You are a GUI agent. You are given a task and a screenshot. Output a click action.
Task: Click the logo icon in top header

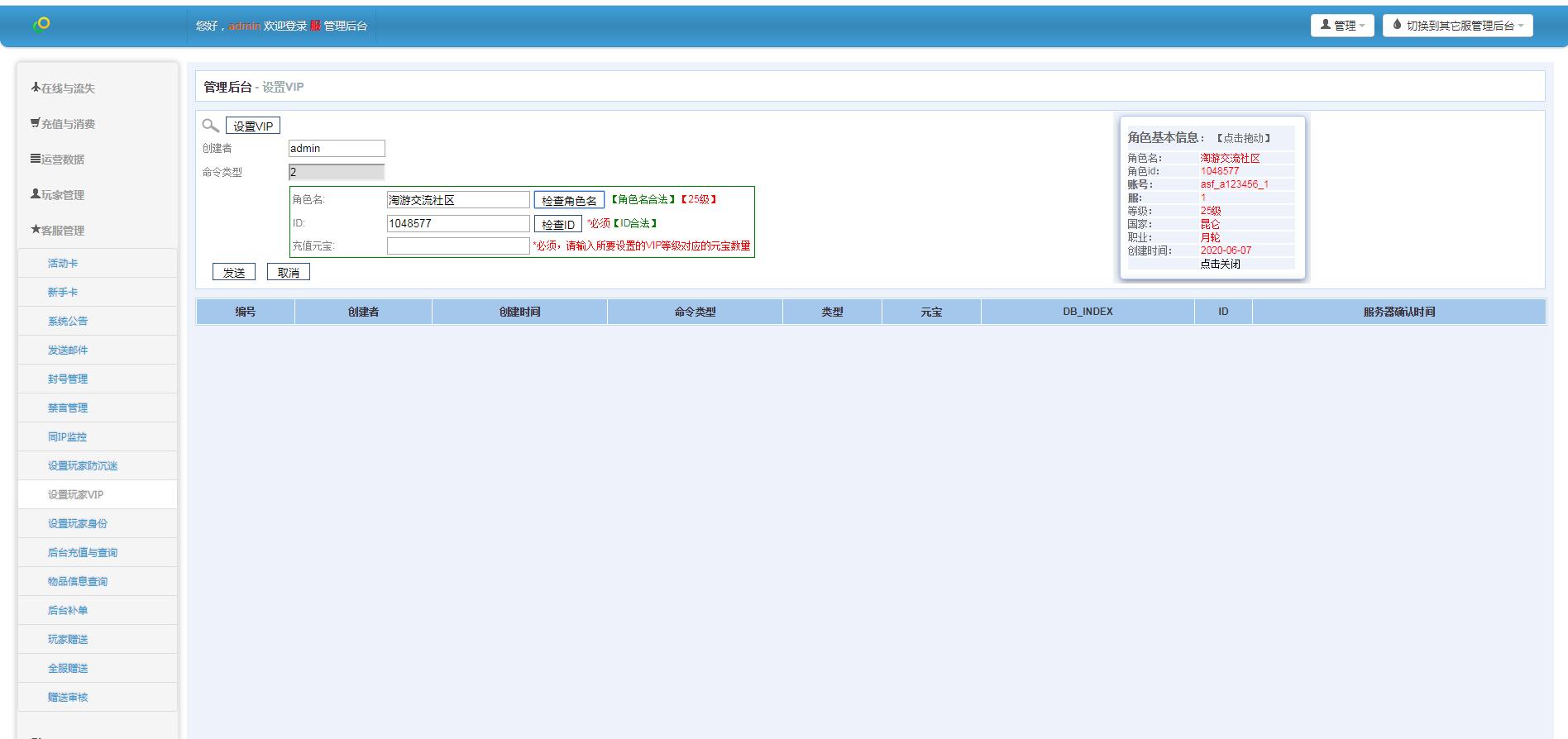tap(42, 24)
